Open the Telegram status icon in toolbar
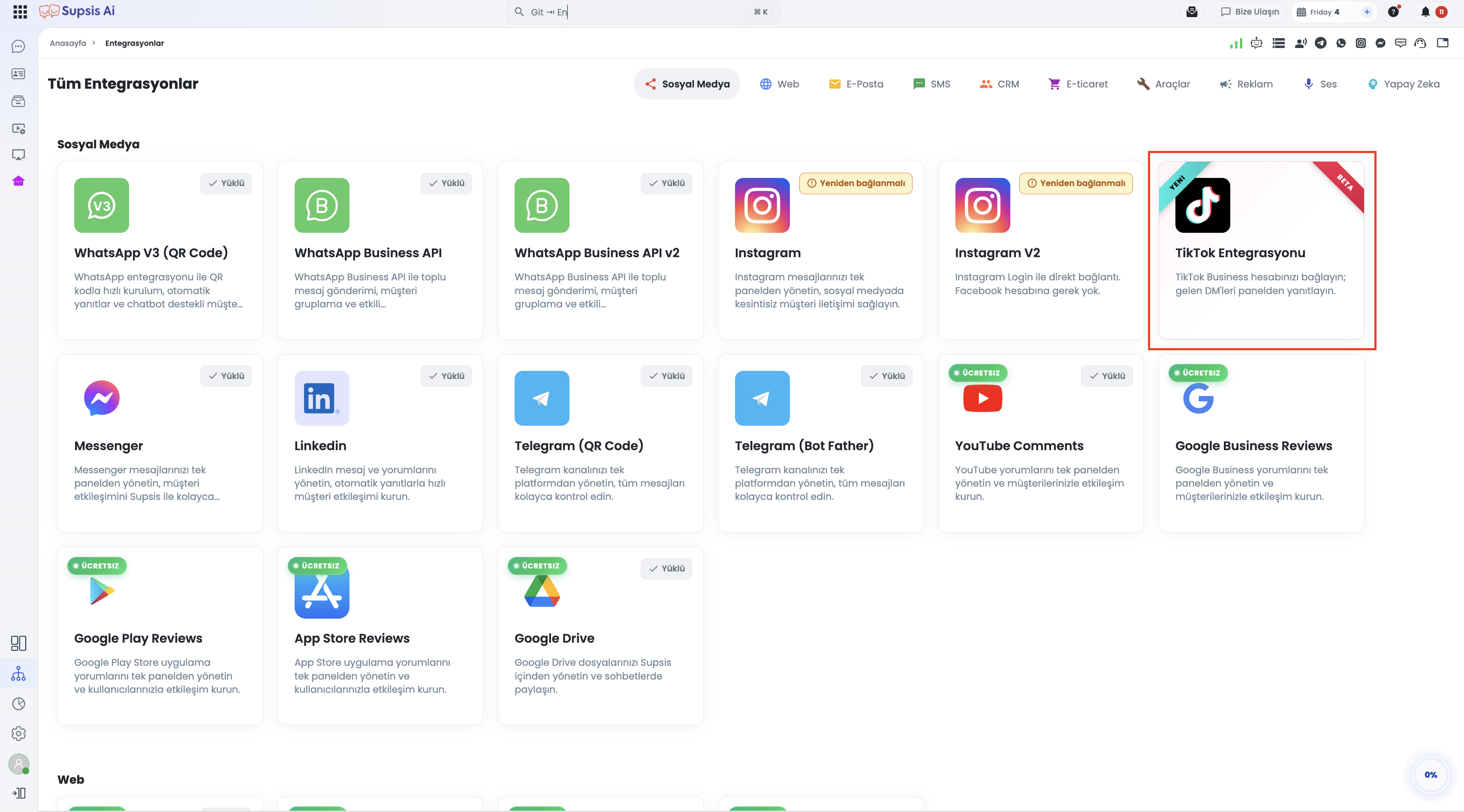The width and height of the screenshot is (1464, 812). (x=1321, y=43)
